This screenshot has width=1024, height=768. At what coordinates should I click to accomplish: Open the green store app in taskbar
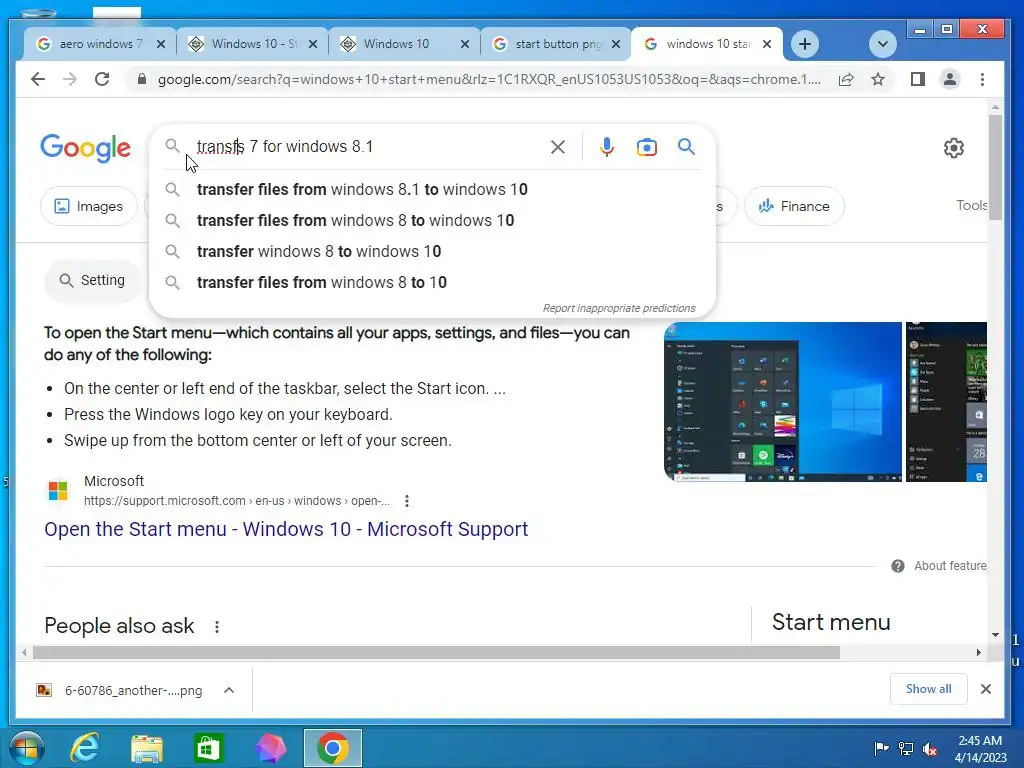click(209, 748)
